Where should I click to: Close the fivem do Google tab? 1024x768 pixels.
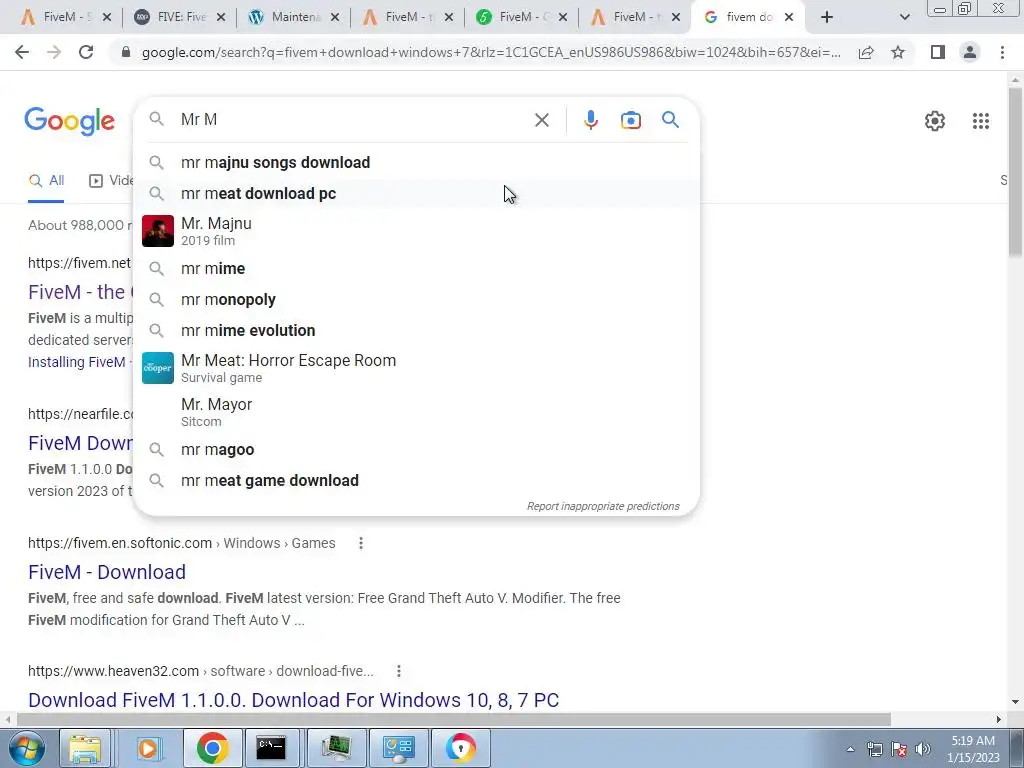(789, 17)
